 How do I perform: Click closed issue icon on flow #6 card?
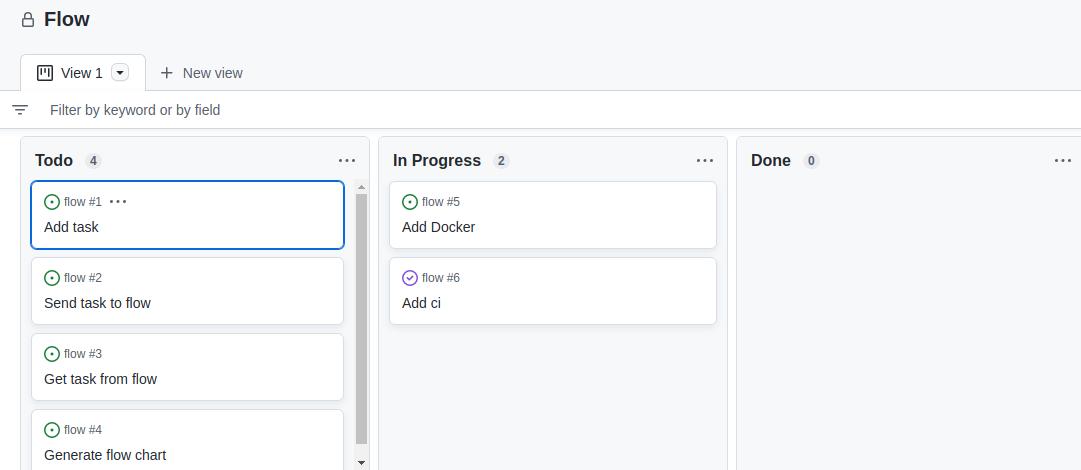click(410, 278)
